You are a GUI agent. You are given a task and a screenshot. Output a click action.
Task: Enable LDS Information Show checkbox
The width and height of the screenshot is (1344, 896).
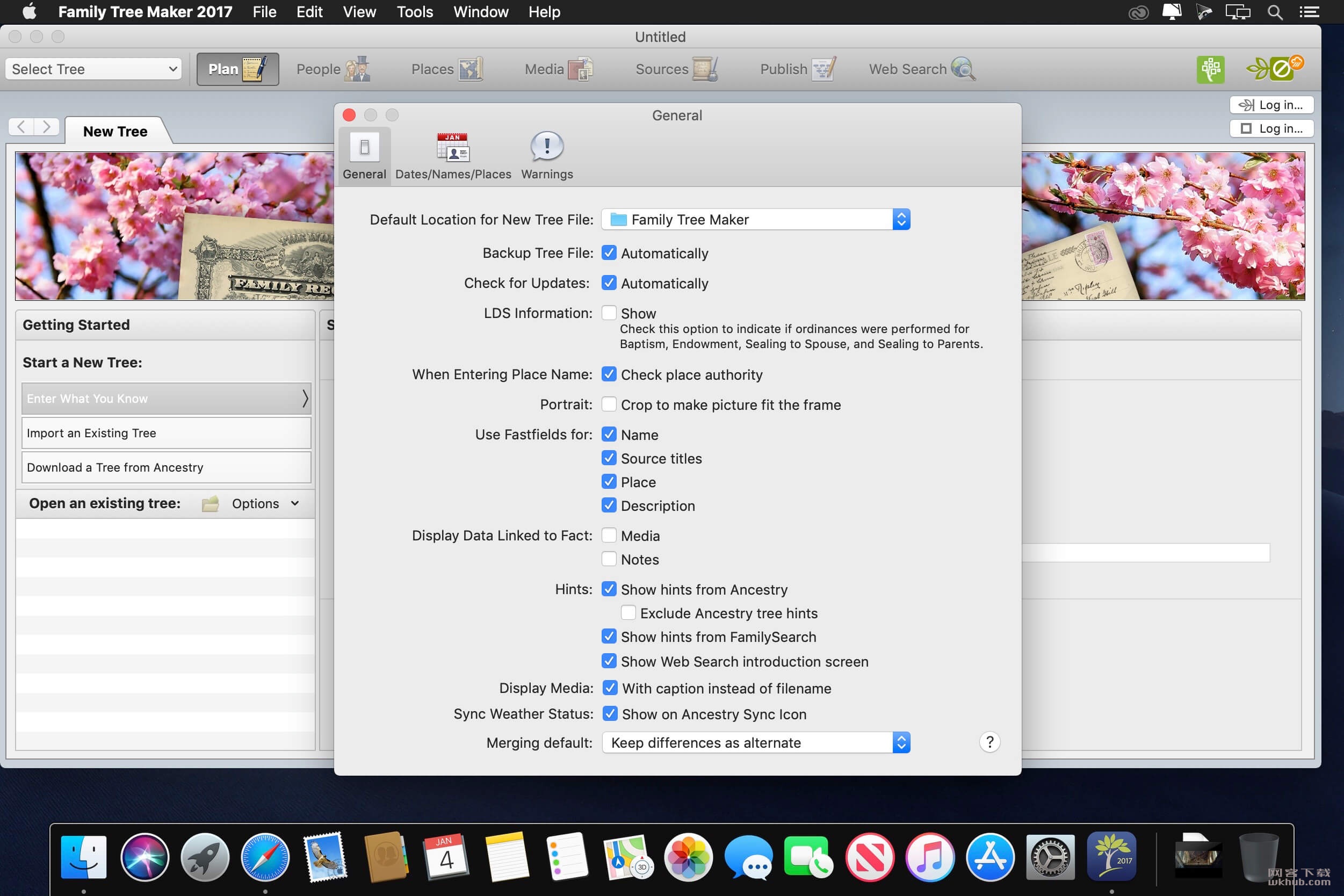coord(609,313)
